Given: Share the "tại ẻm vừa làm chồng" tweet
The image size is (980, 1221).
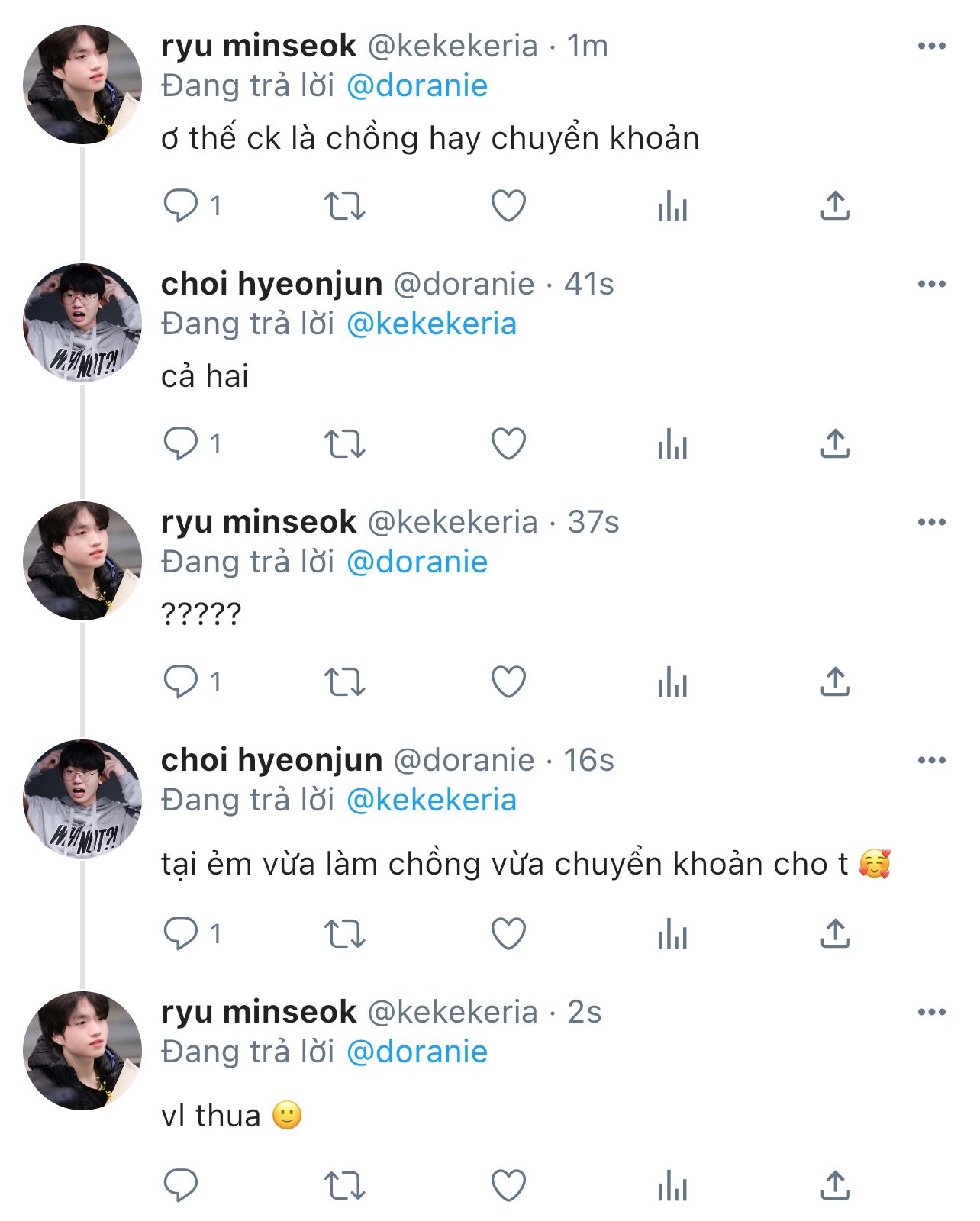Looking at the screenshot, I should (835, 934).
